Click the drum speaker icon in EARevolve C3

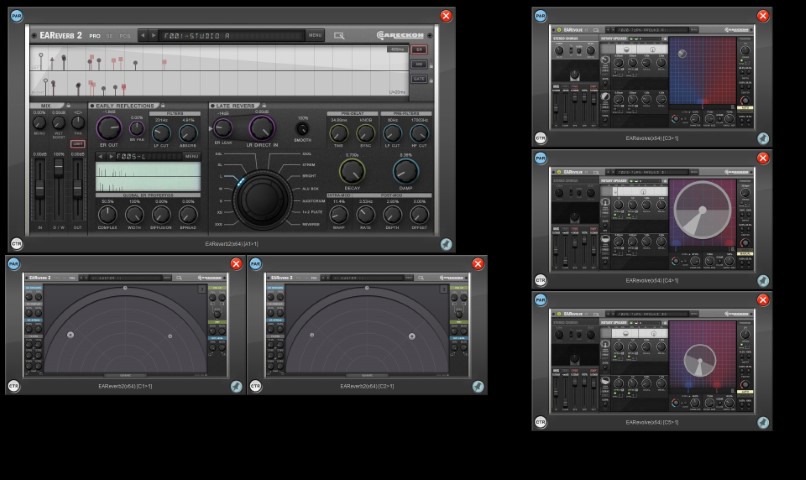tap(605, 96)
